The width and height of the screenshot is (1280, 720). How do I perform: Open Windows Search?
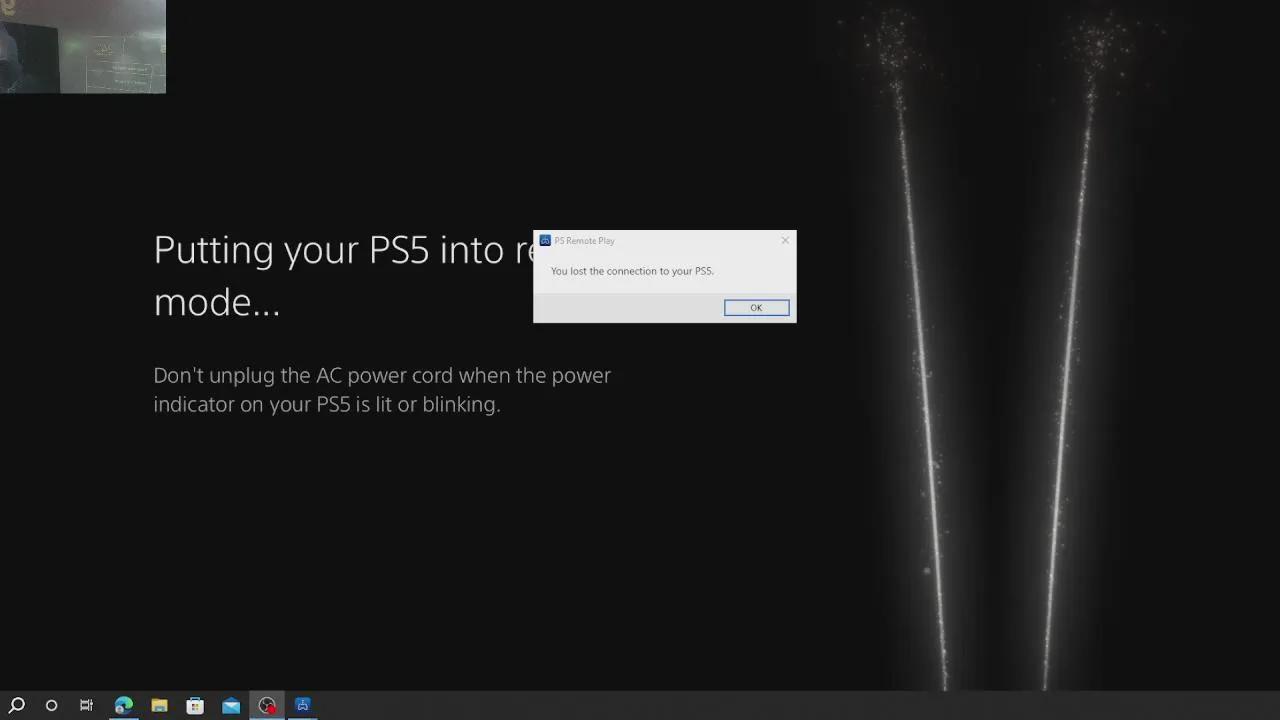coord(15,706)
